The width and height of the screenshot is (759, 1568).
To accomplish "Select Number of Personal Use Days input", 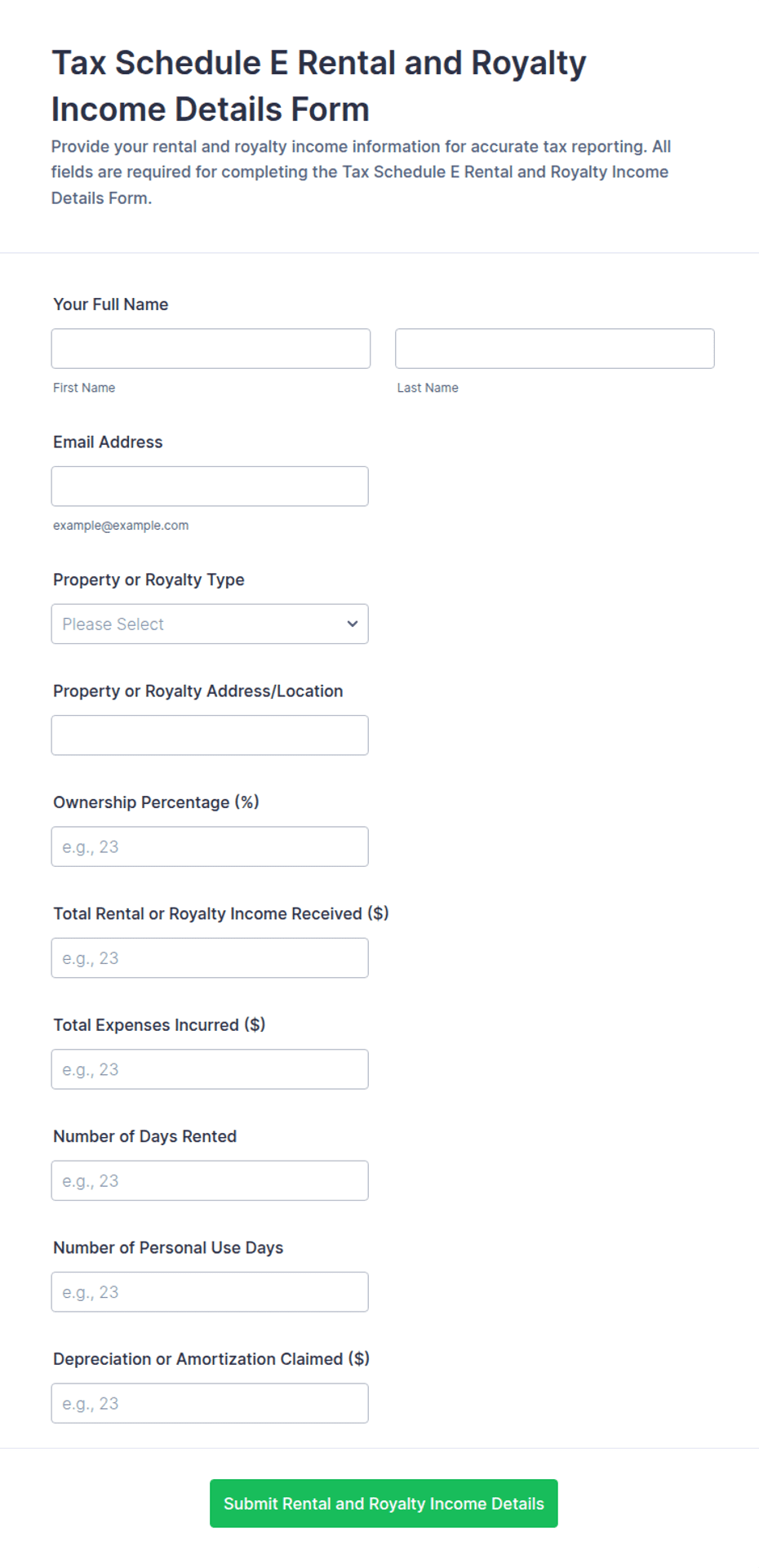I will (210, 1292).
